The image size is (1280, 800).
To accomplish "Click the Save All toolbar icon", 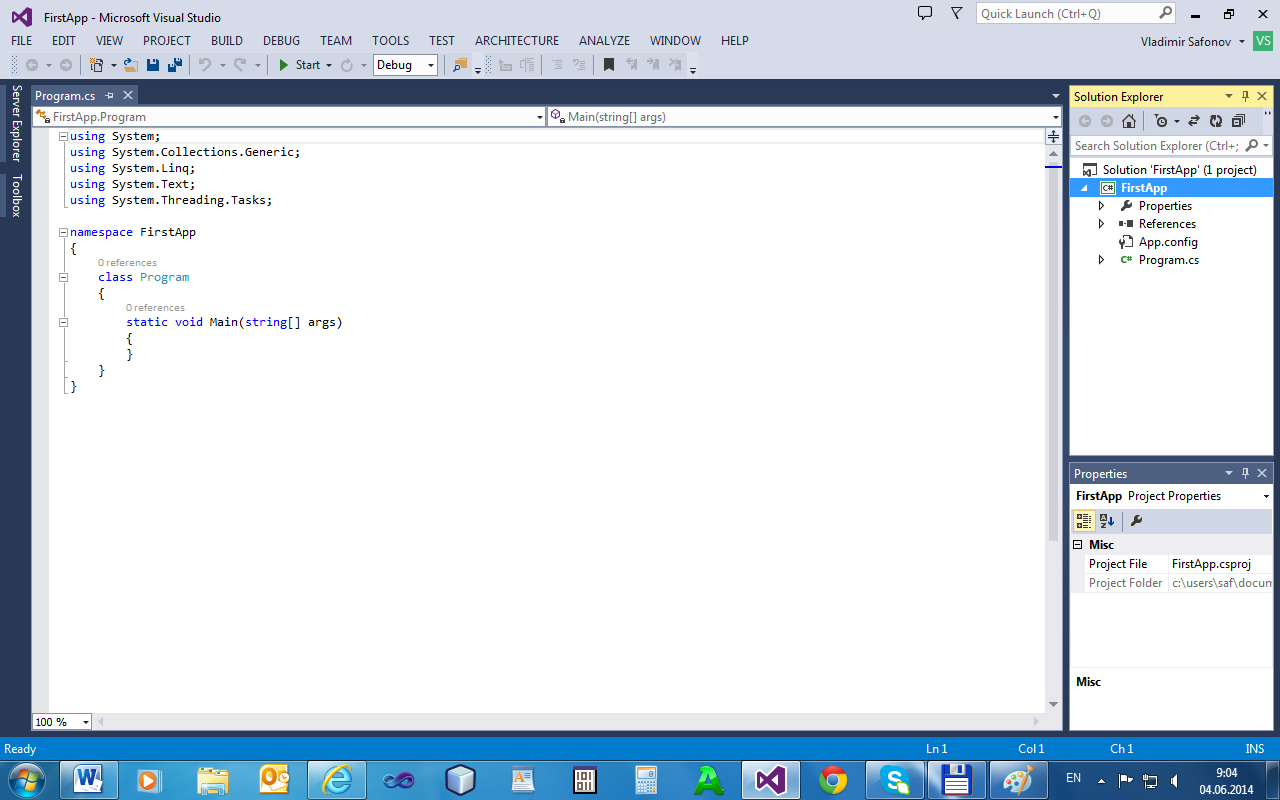I will (175, 65).
